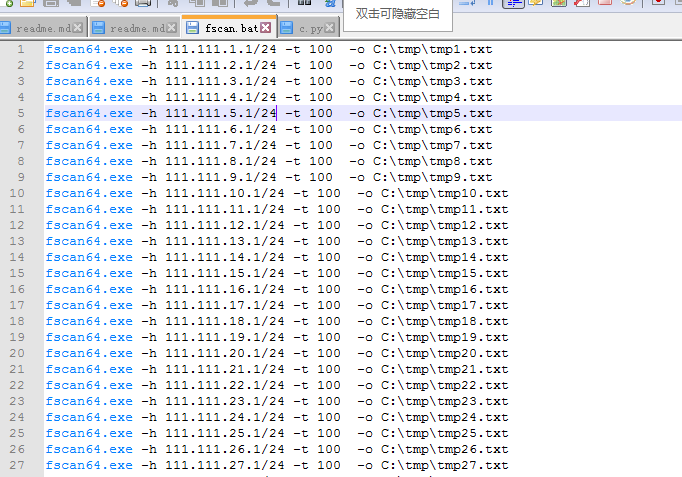Image resolution: width=682 pixels, height=477 pixels.
Task: Click fscan64.exe on line 14
Action: 89,257
